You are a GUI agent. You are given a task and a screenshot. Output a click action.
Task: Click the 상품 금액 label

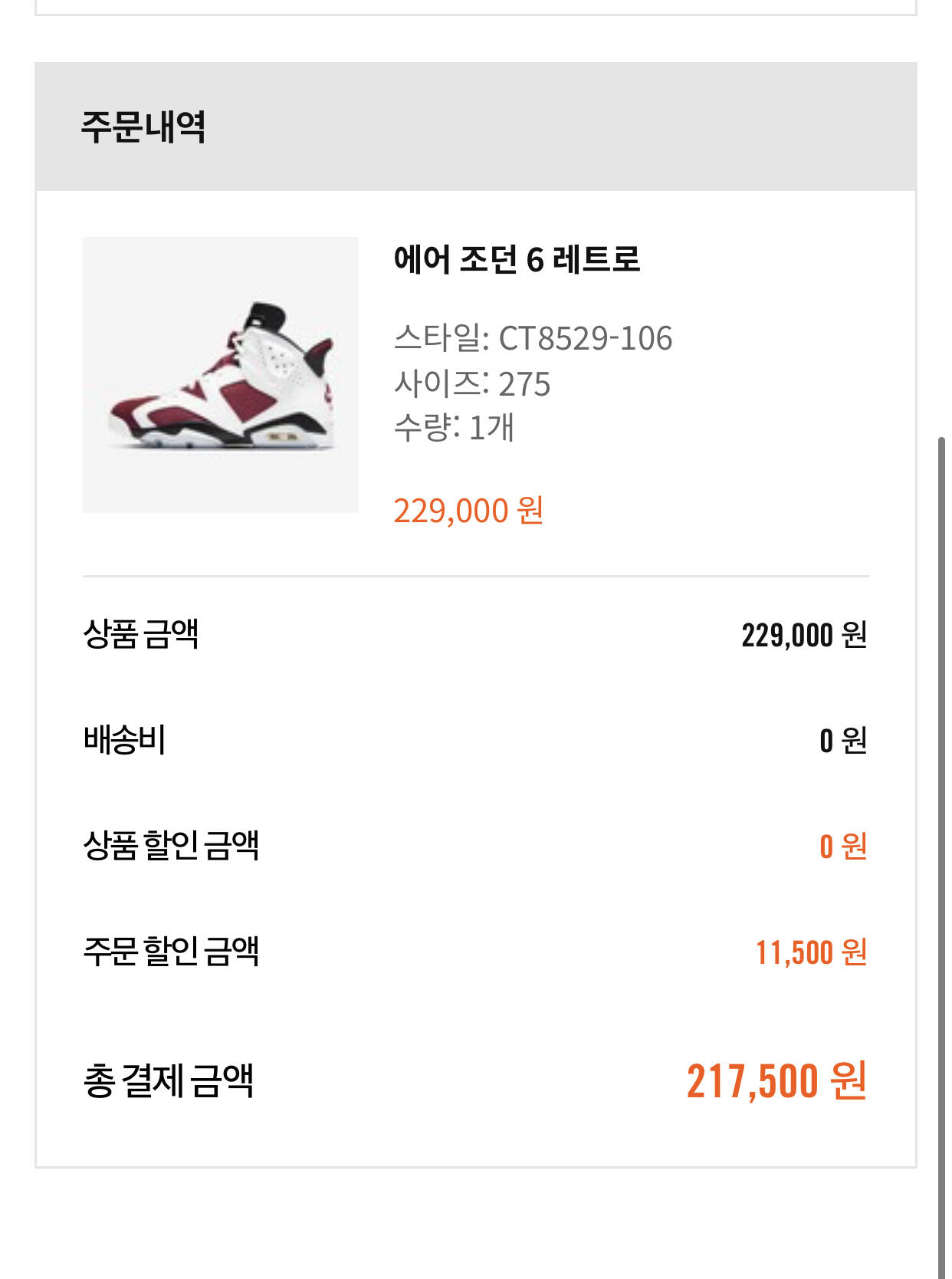click(x=141, y=634)
